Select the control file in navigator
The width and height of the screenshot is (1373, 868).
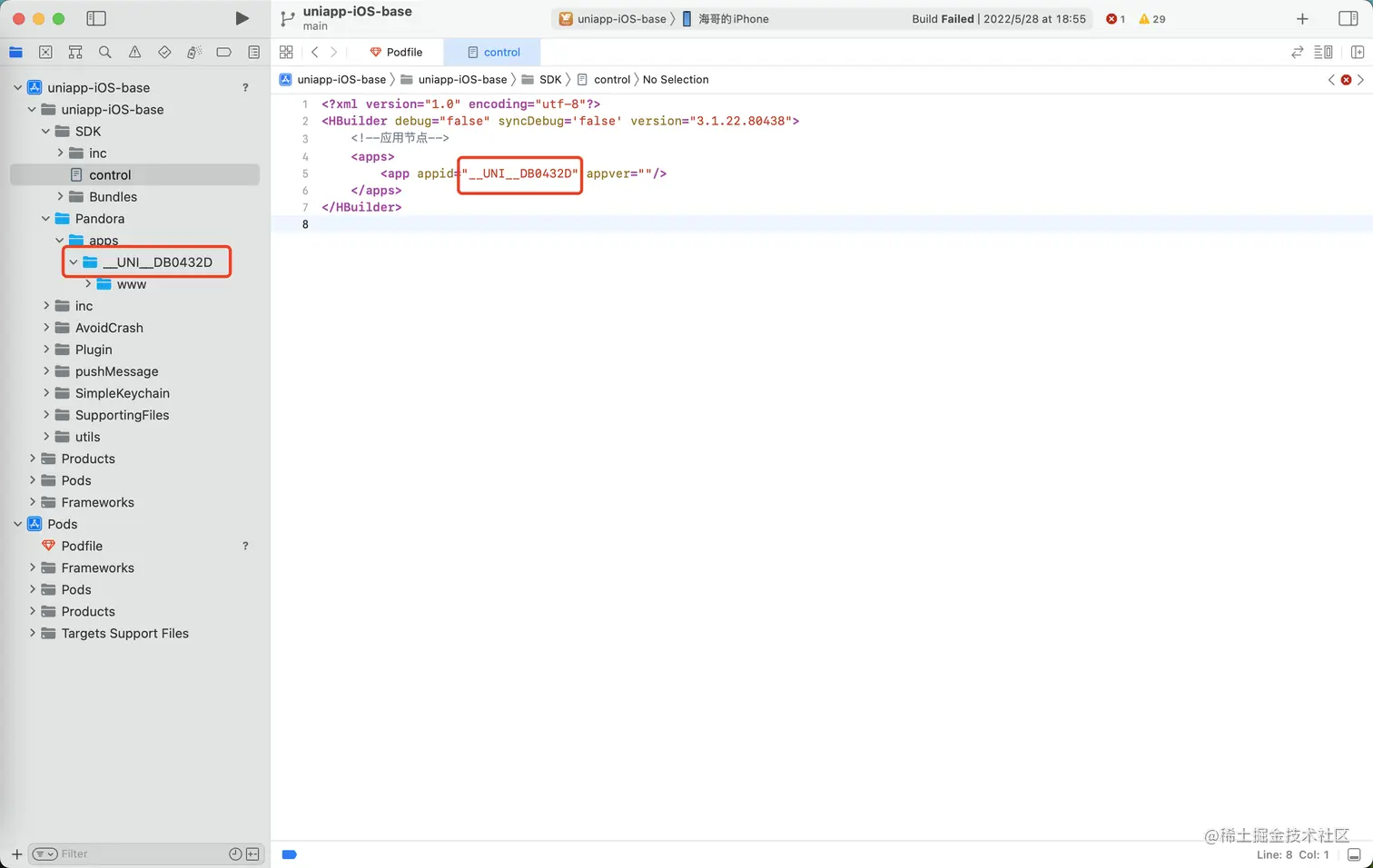[134, 174]
